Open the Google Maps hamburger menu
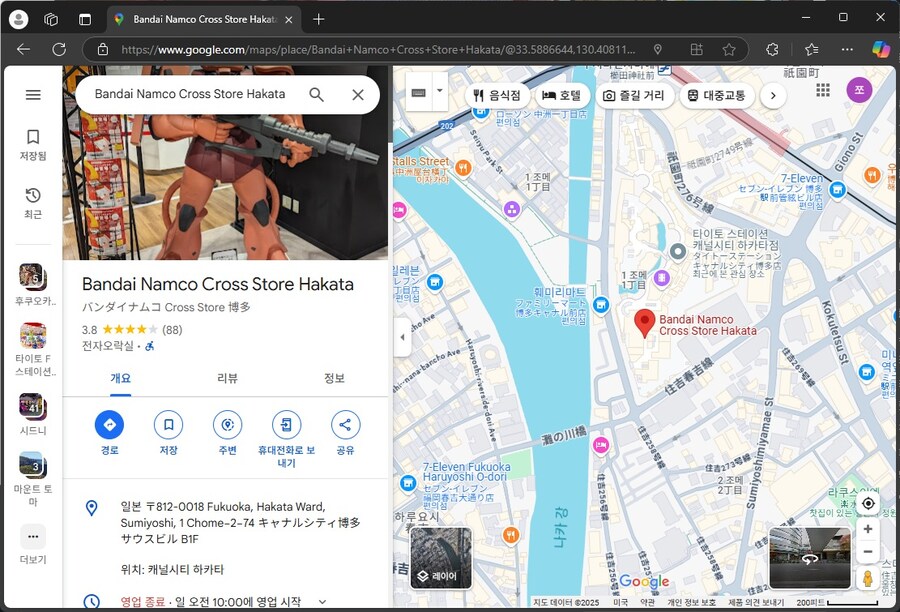 [33, 95]
